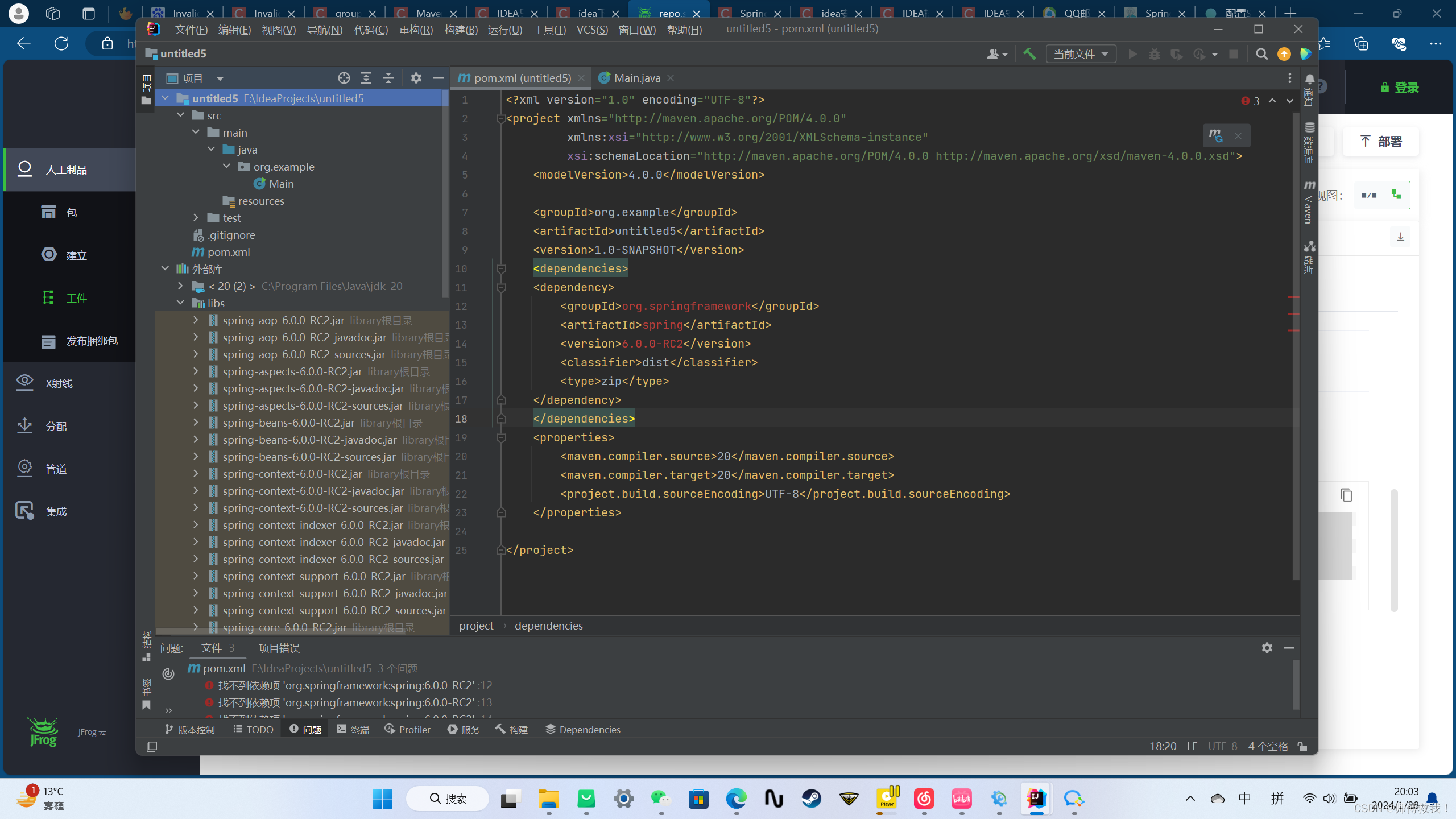Open the 构建(B) menu
This screenshot has width=1456, height=819.
[x=461, y=30]
